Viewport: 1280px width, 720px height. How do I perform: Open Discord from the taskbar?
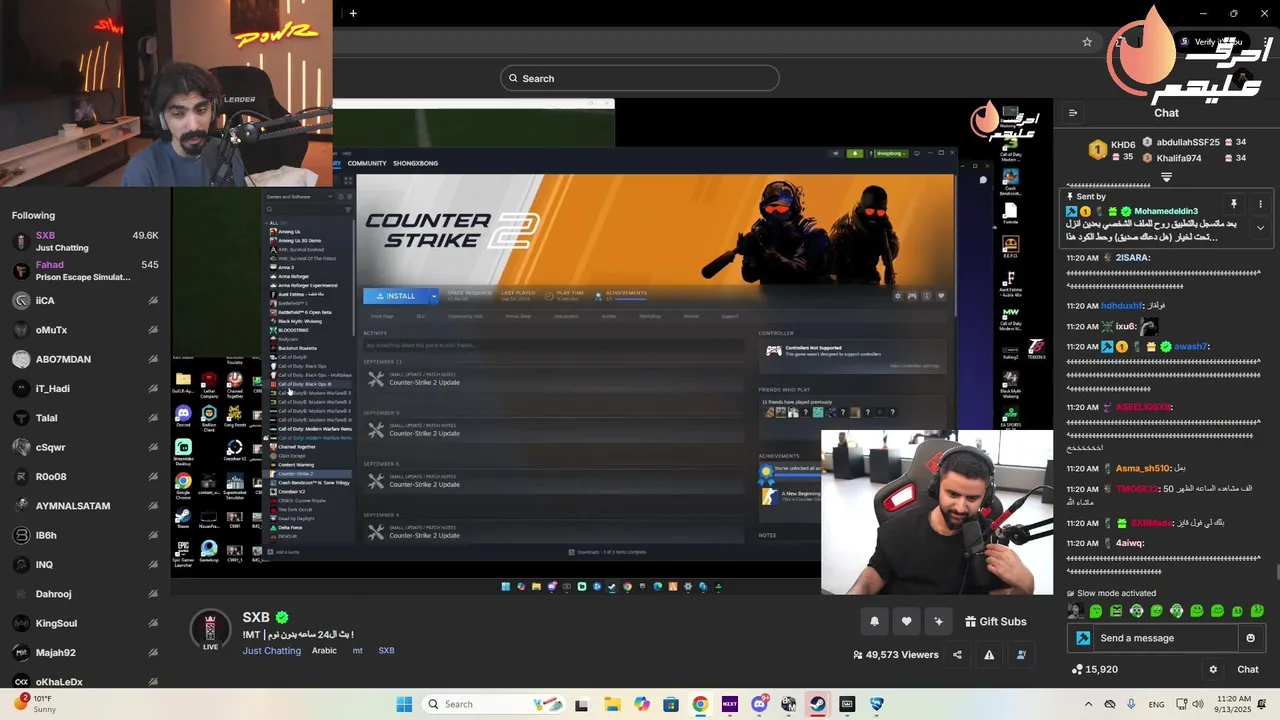(x=759, y=704)
